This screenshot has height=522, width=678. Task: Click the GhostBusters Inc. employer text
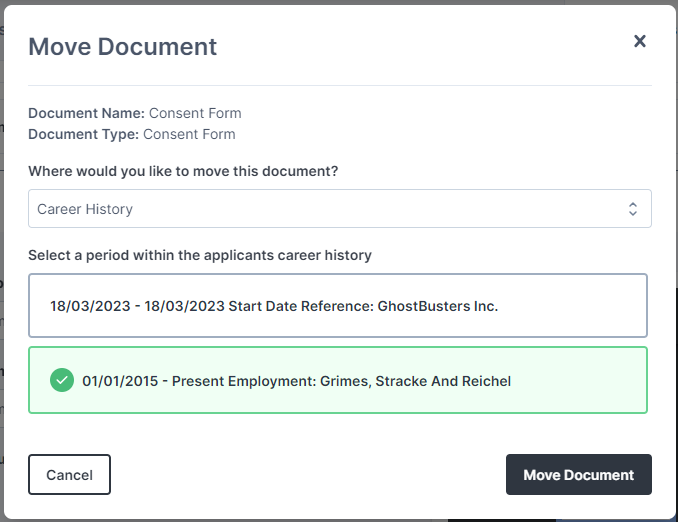tap(438, 306)
